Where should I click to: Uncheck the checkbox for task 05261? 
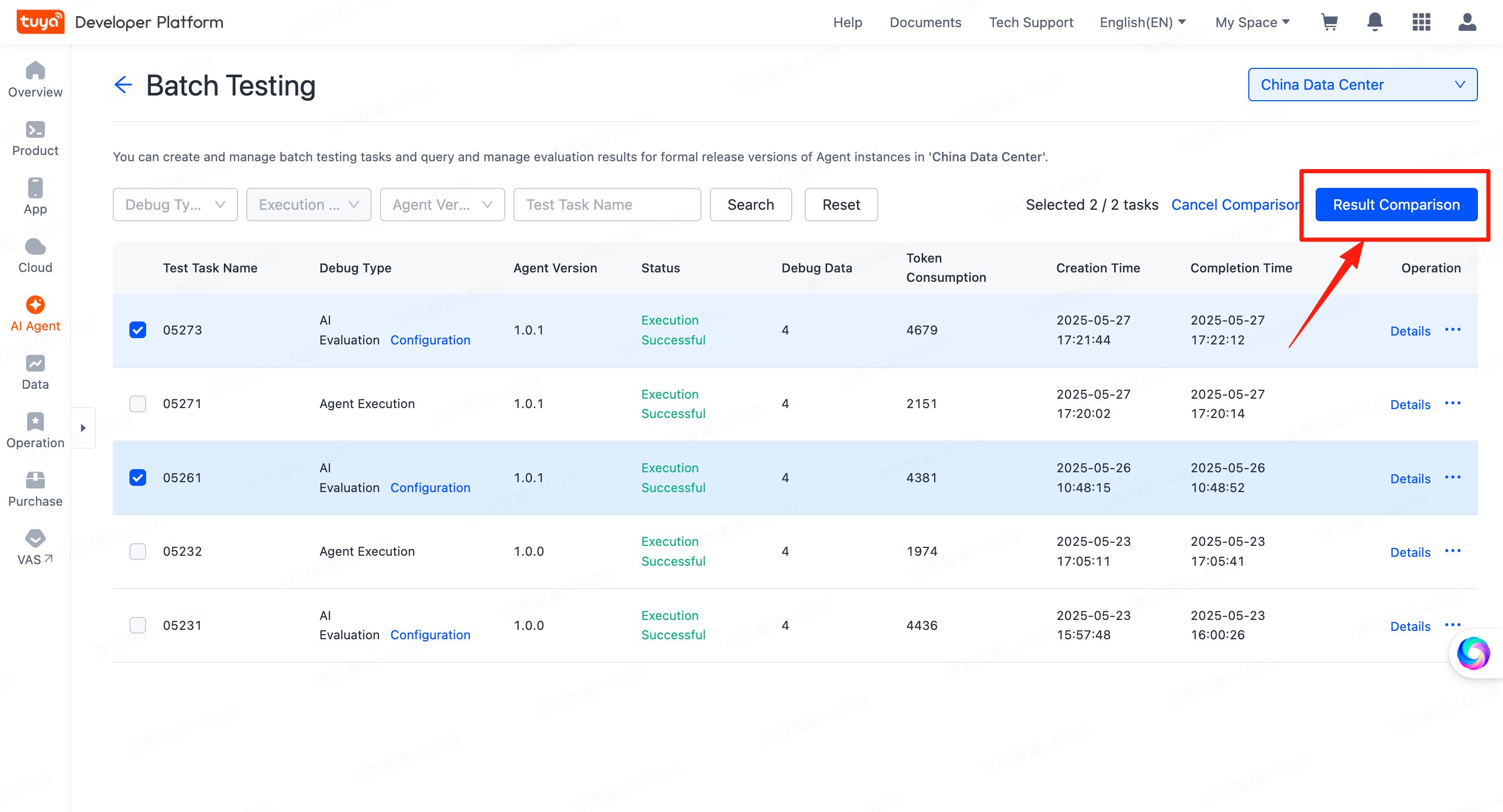138,477
